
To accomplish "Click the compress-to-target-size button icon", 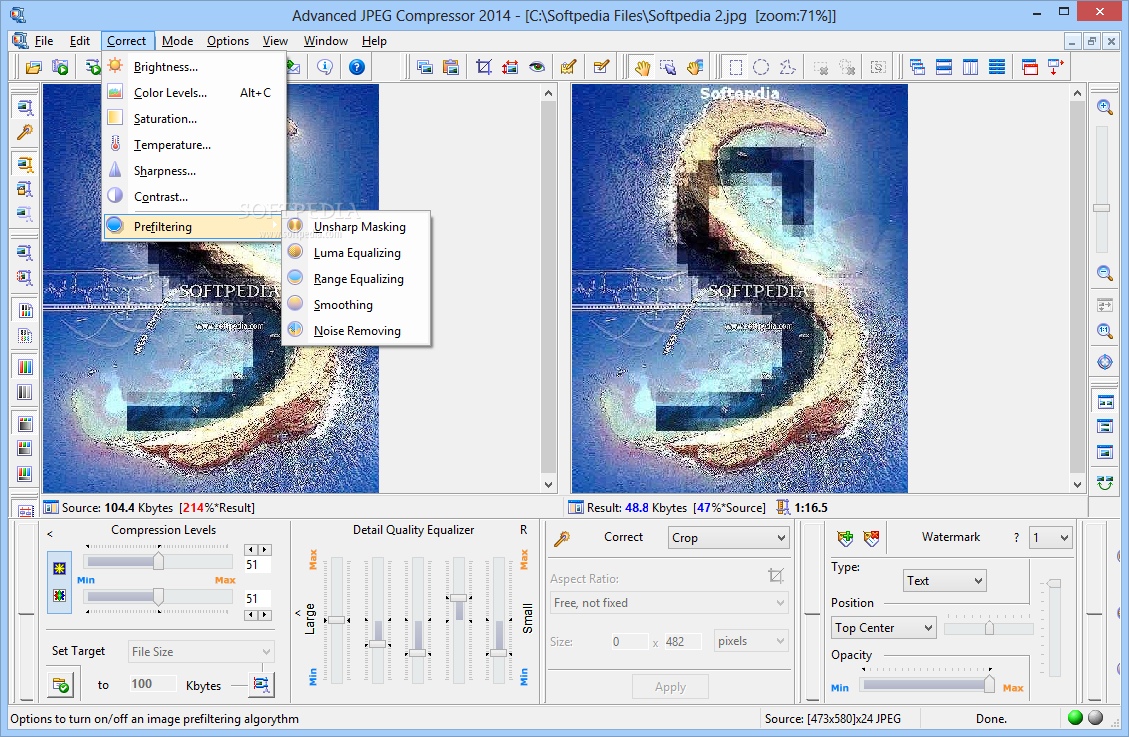I will point(261,684).
